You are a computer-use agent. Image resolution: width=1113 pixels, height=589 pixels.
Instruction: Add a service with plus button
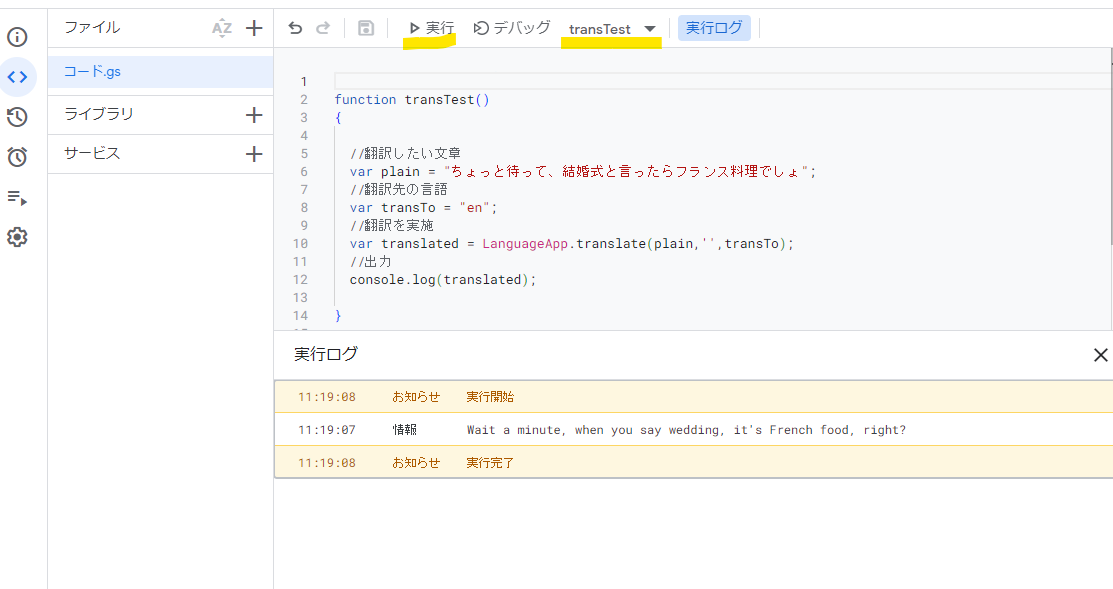254,154
